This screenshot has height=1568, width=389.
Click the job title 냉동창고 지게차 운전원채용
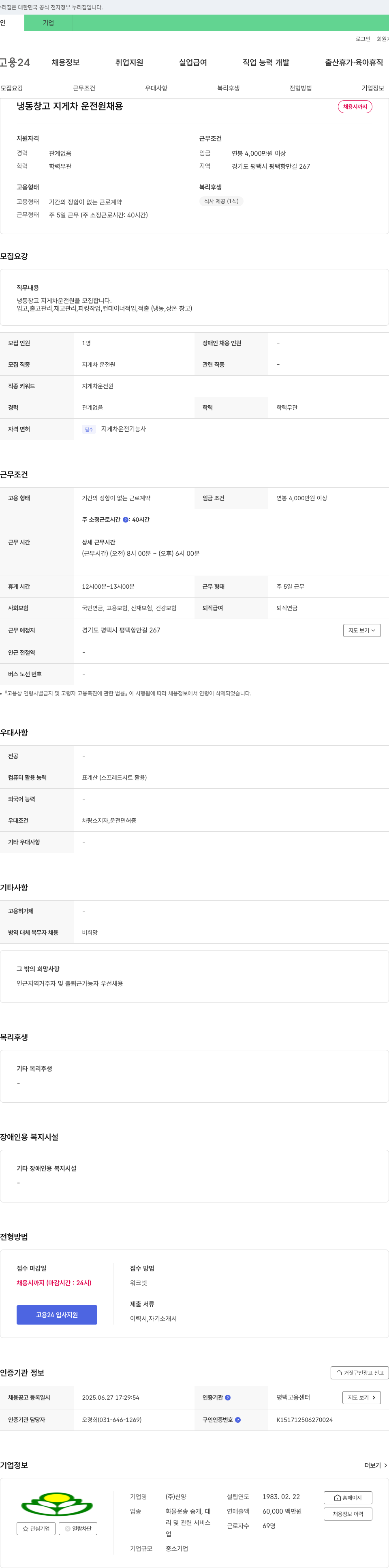(x=70, y=106)
